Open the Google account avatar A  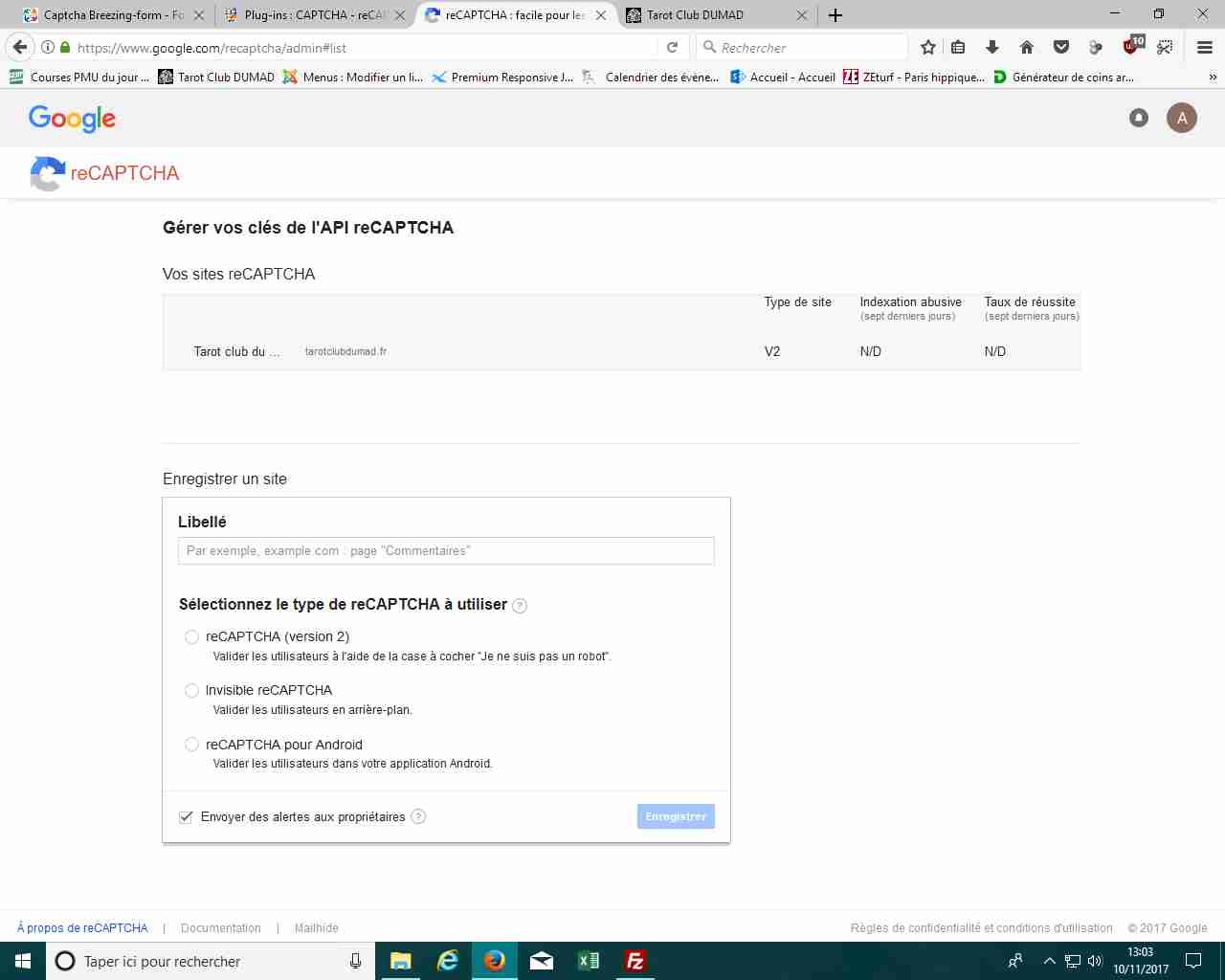[x=1182, y=118]
